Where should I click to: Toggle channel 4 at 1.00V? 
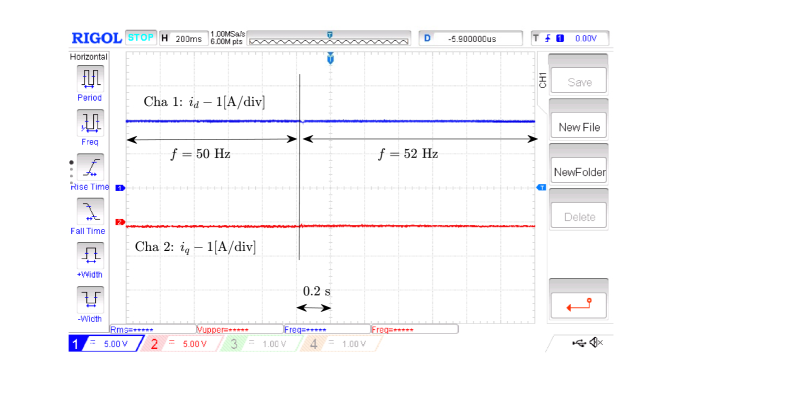(x=341, y=343)
